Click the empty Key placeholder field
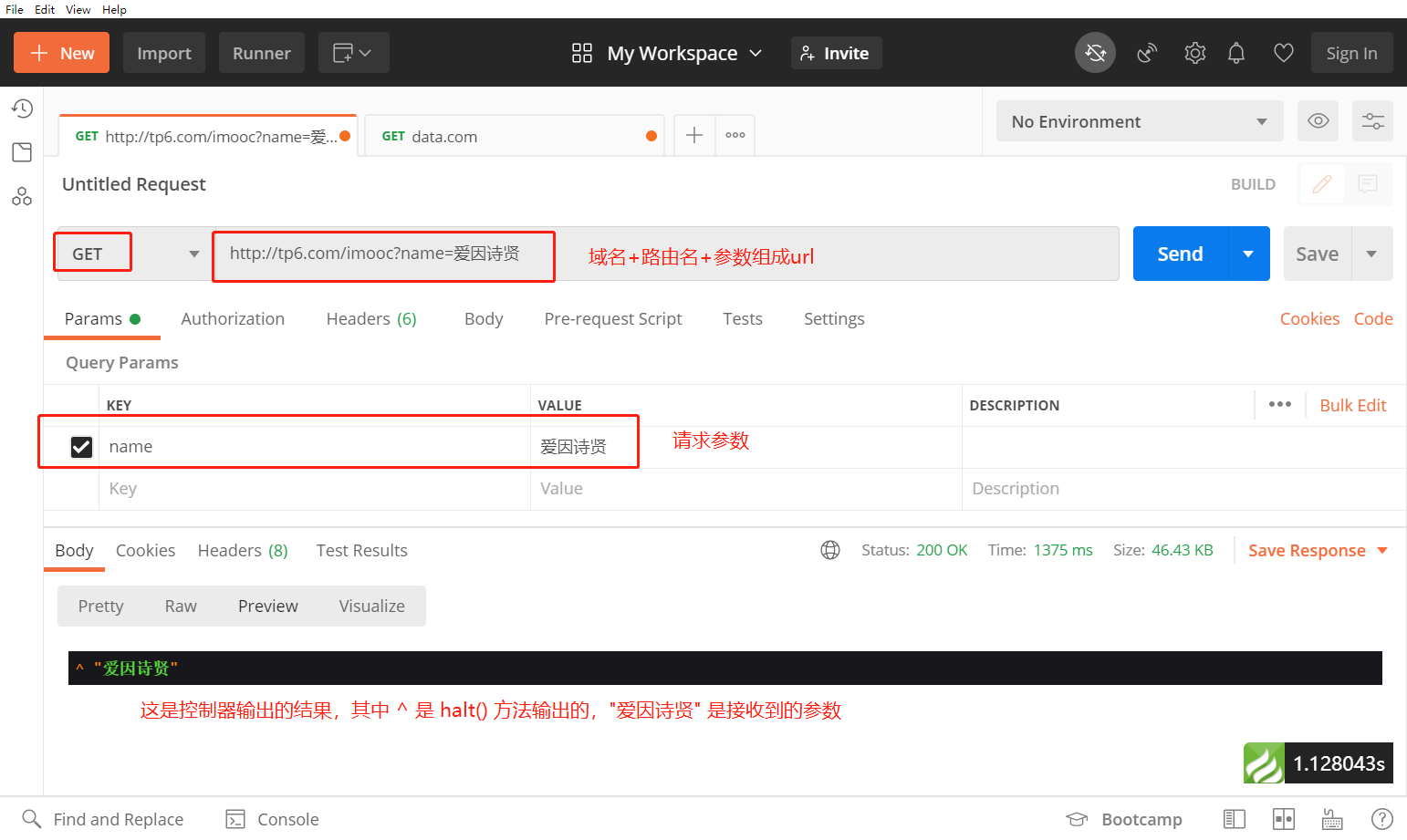 [x=314, y=489]
